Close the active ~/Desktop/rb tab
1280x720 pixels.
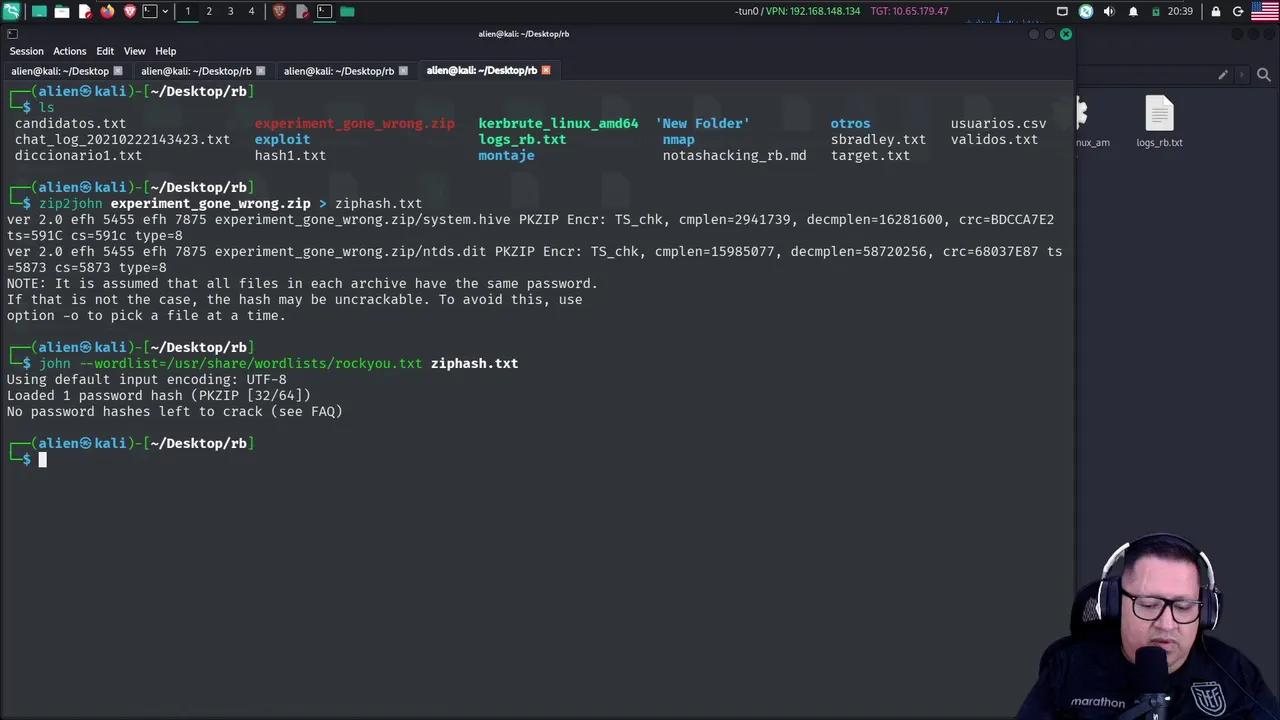click(x=546, y=71)
